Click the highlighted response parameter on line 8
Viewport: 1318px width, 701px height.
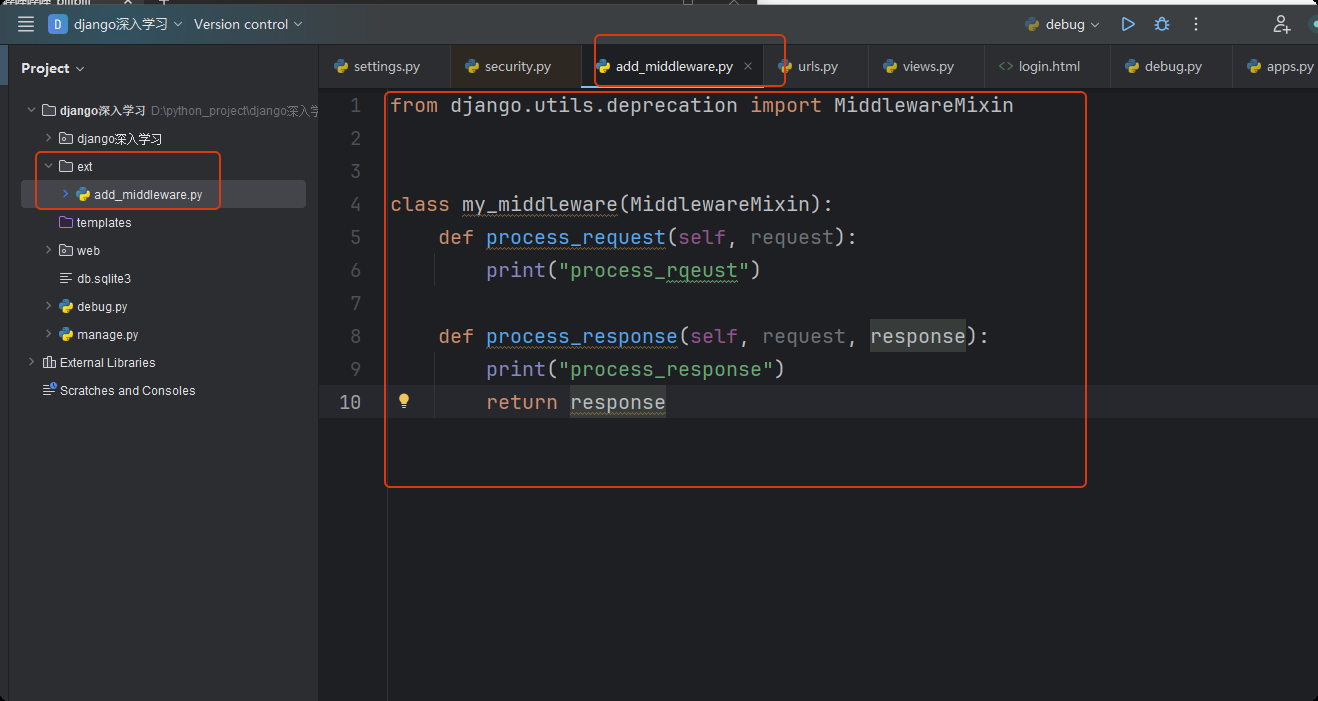tap(918, 337)
